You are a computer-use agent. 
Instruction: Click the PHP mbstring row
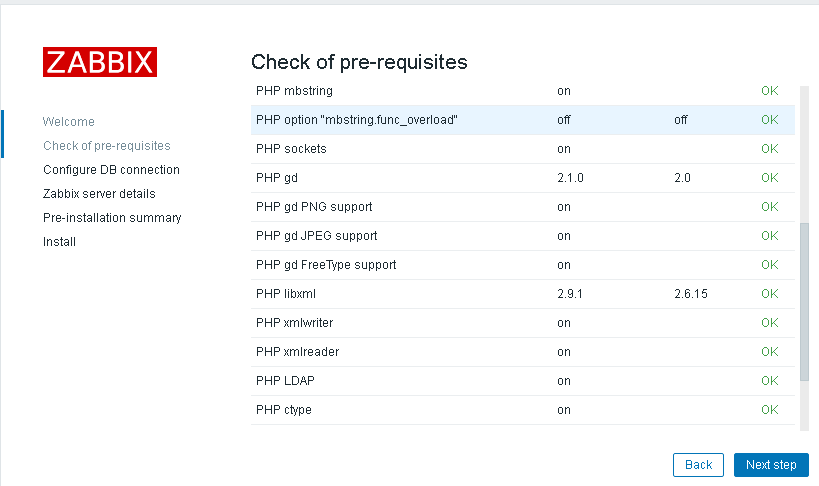(x=523, y=91)
